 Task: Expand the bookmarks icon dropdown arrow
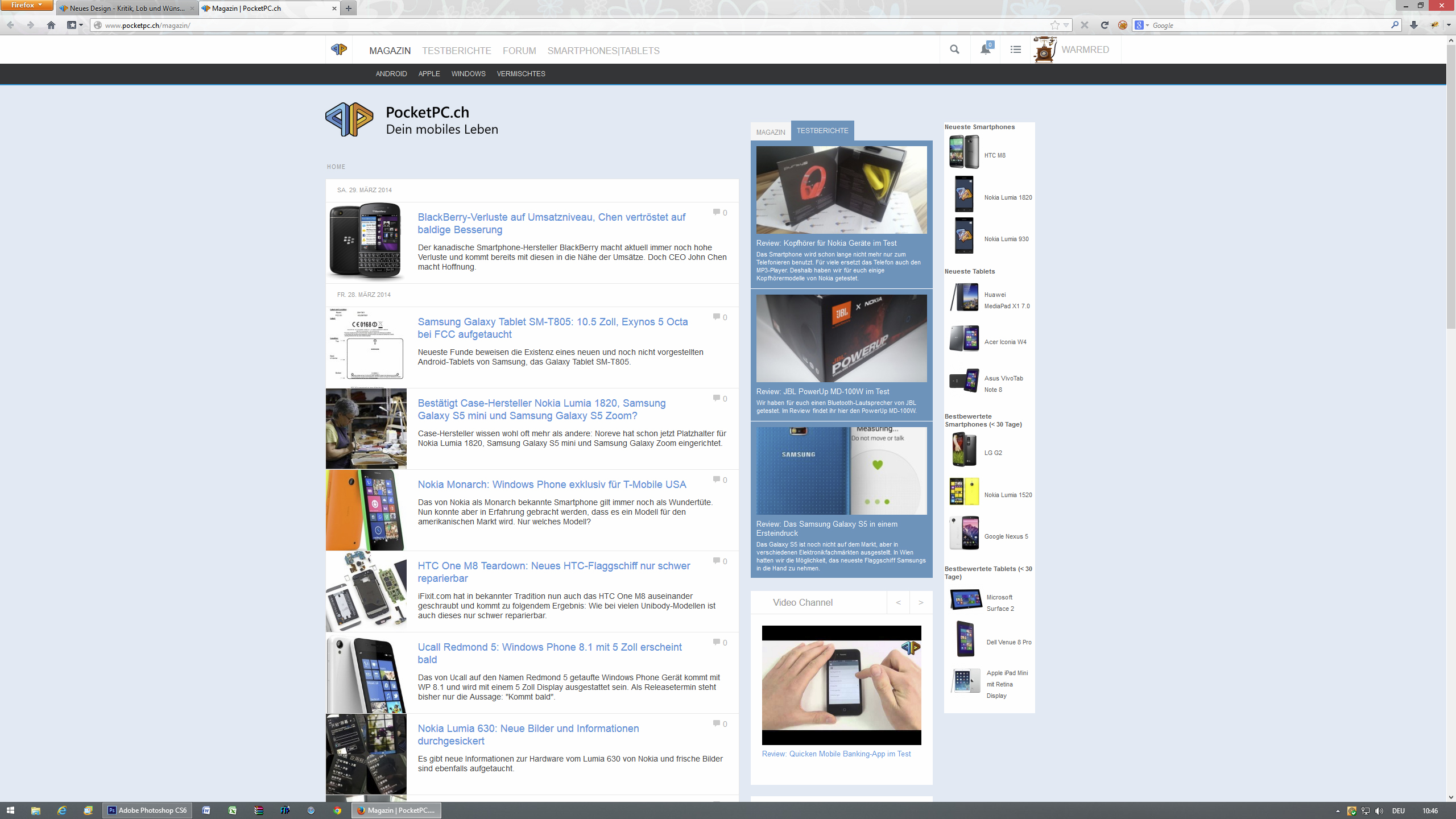tap(81, 25)
